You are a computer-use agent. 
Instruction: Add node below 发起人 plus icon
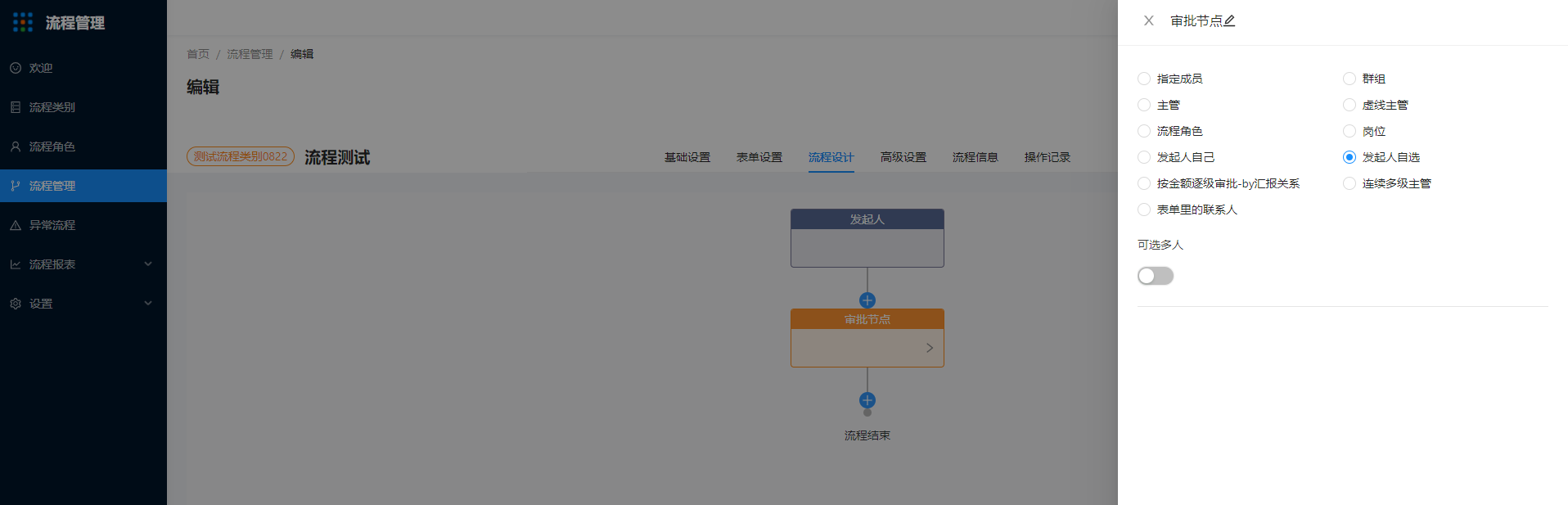click(x=867, y=300)
